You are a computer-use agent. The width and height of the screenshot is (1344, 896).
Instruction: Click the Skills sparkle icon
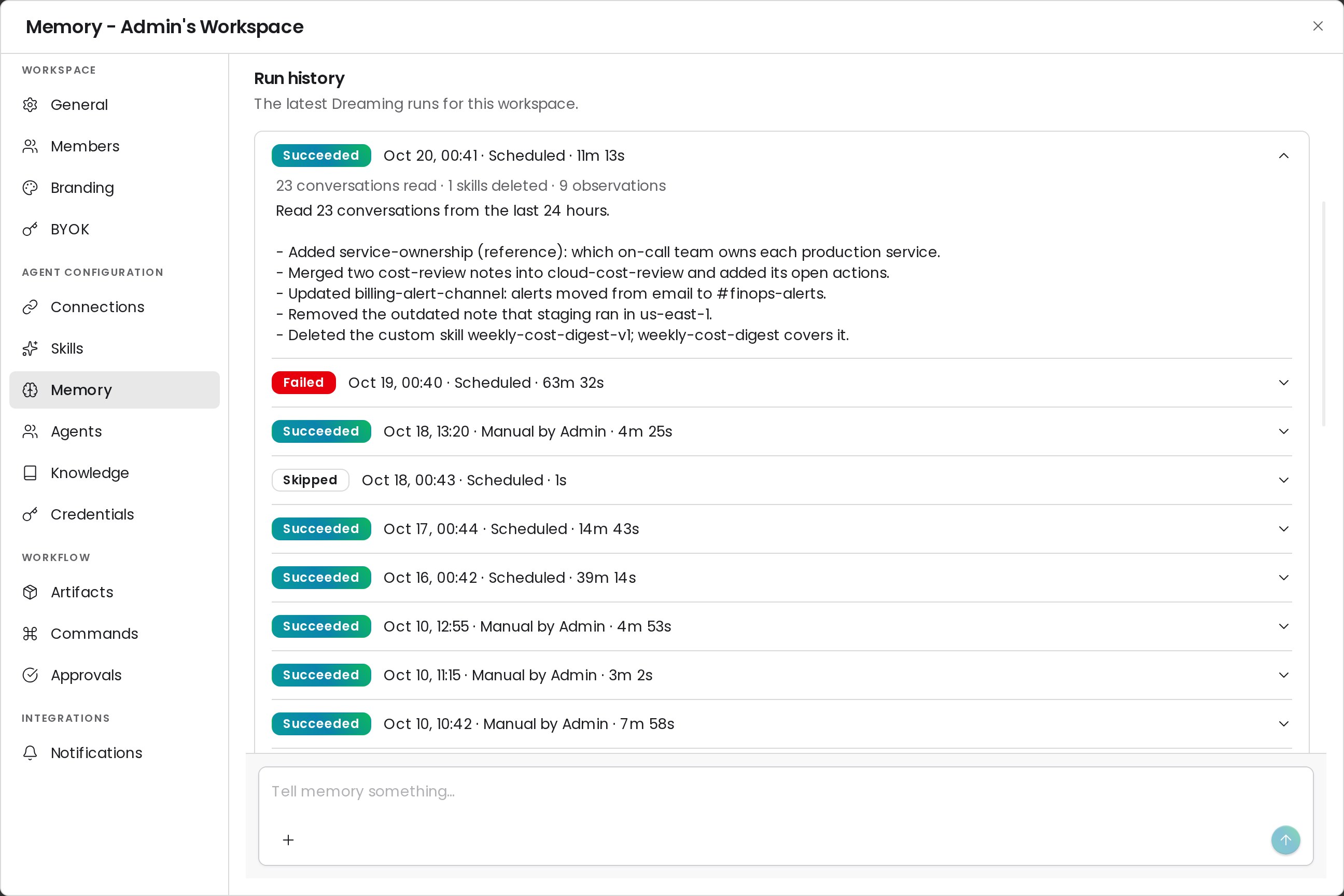click(x=30, y=348)
